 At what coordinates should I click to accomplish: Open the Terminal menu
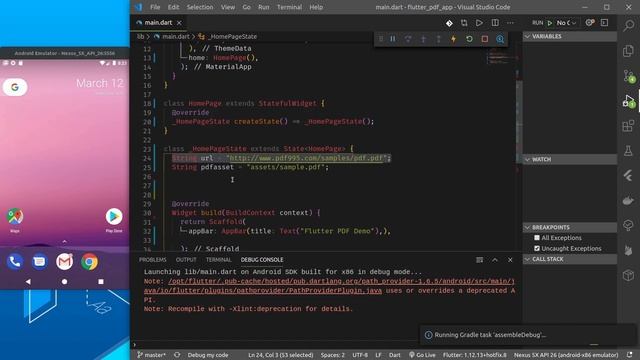(289, 7)
